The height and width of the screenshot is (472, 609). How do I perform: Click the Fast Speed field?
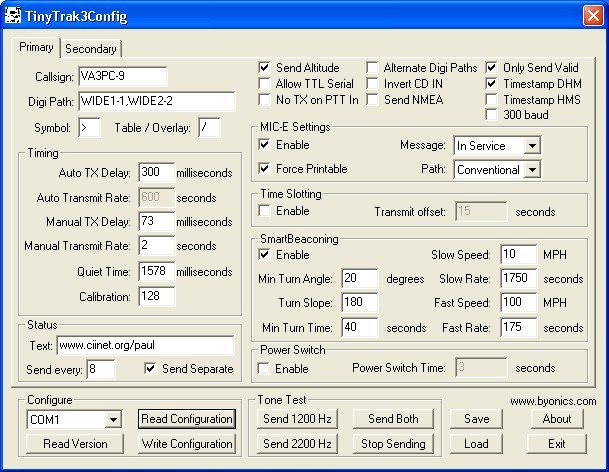[x=519, y=303]
